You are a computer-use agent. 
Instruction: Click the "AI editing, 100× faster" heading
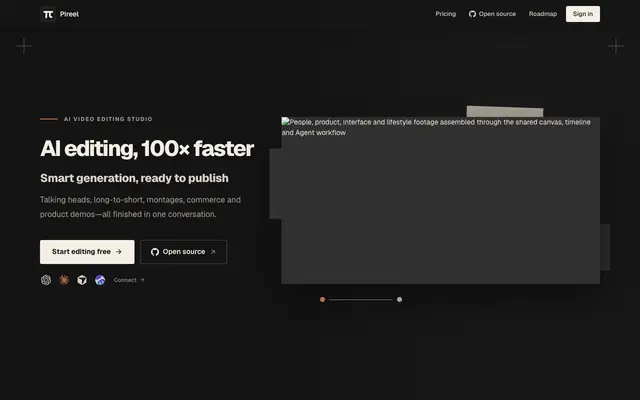pyautogui.click(x=147, y=149)
